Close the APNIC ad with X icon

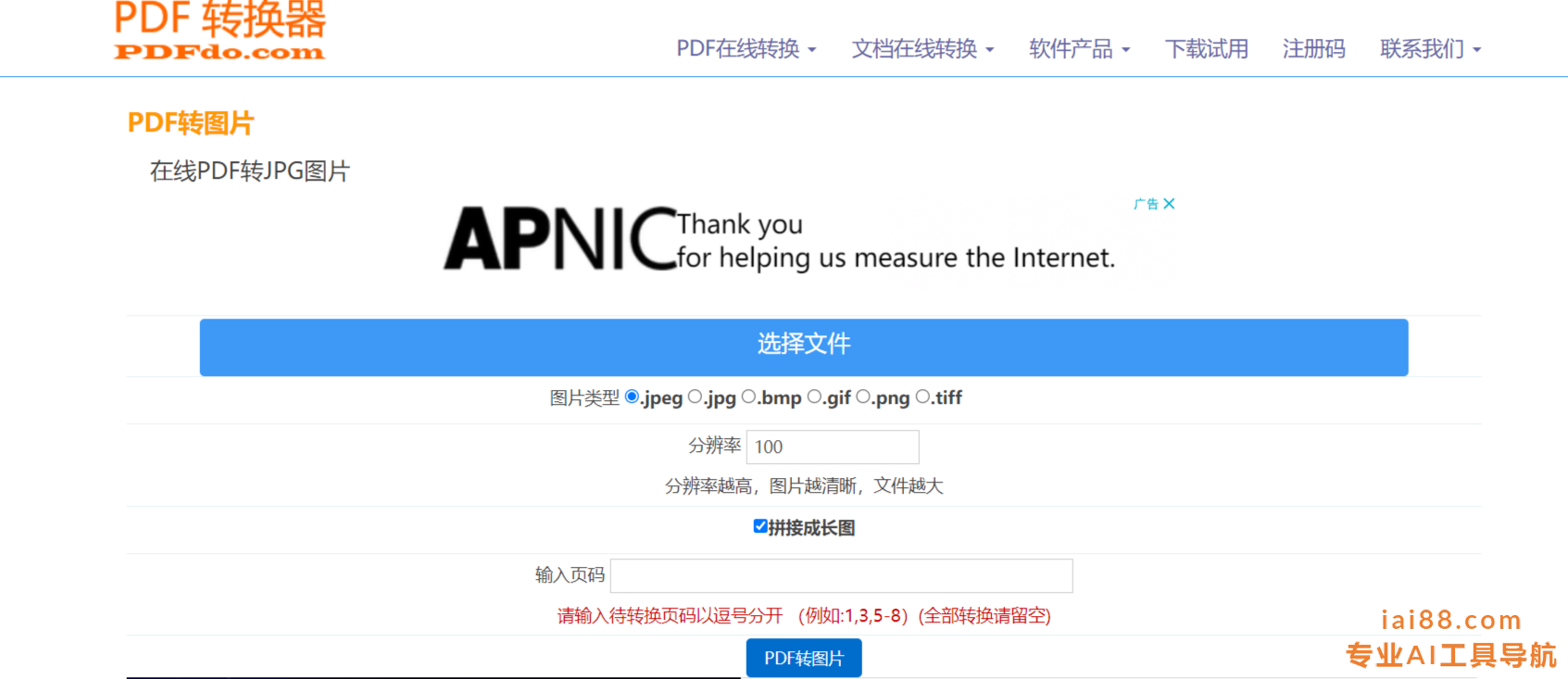tap(1169, 204)
